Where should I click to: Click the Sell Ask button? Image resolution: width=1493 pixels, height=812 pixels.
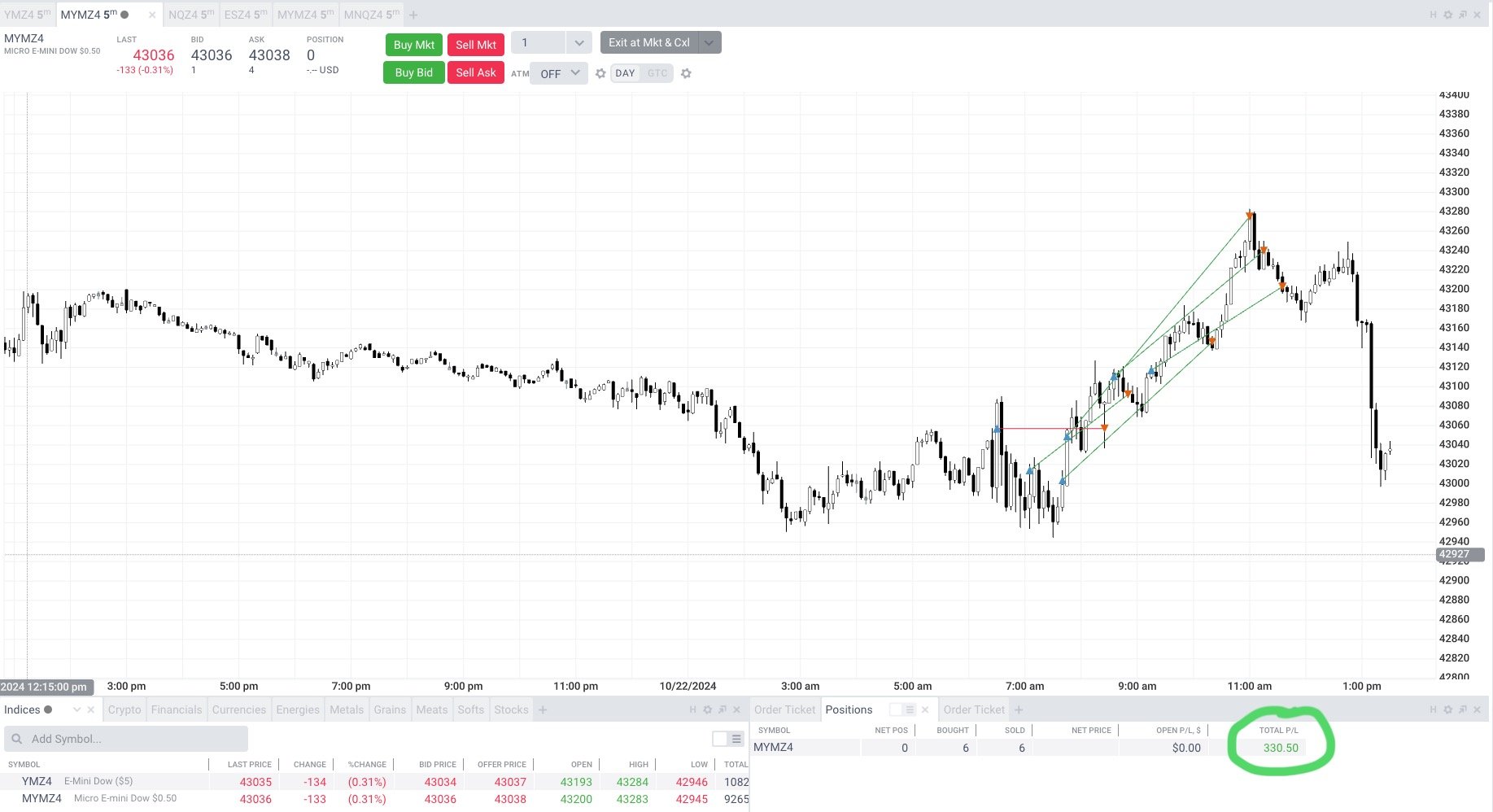(476, 72)
